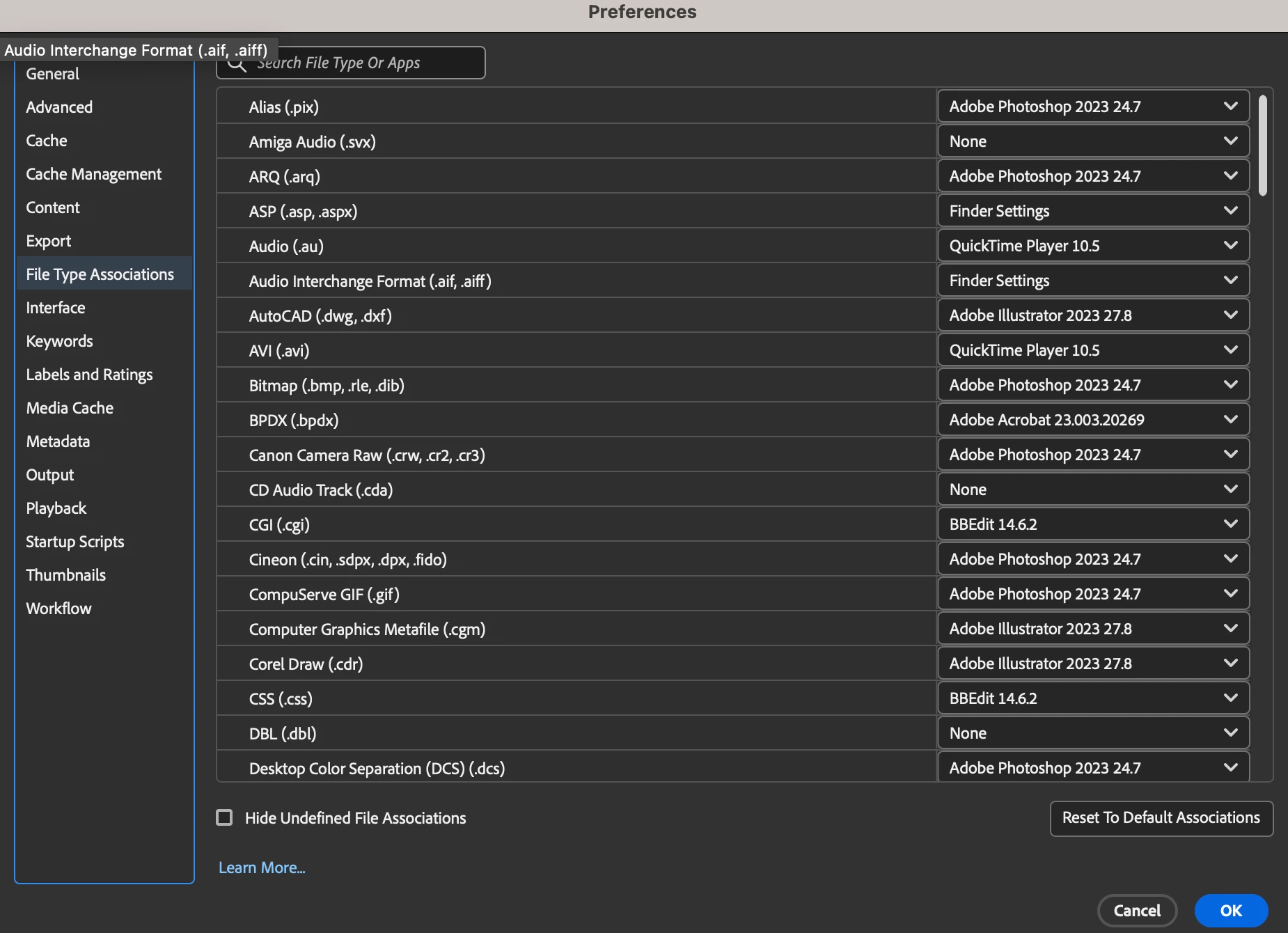This screenshot has height=933, width=1288.
Task: Click the 'Canon Camera Raw' file type label
Action: point(367,455)
